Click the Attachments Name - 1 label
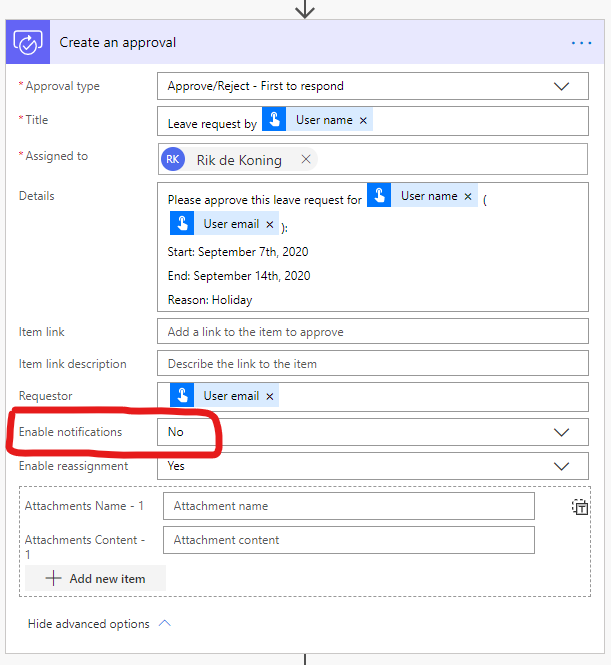The width and height of the screenshot is (611, 665). click(x=84, y=506)
